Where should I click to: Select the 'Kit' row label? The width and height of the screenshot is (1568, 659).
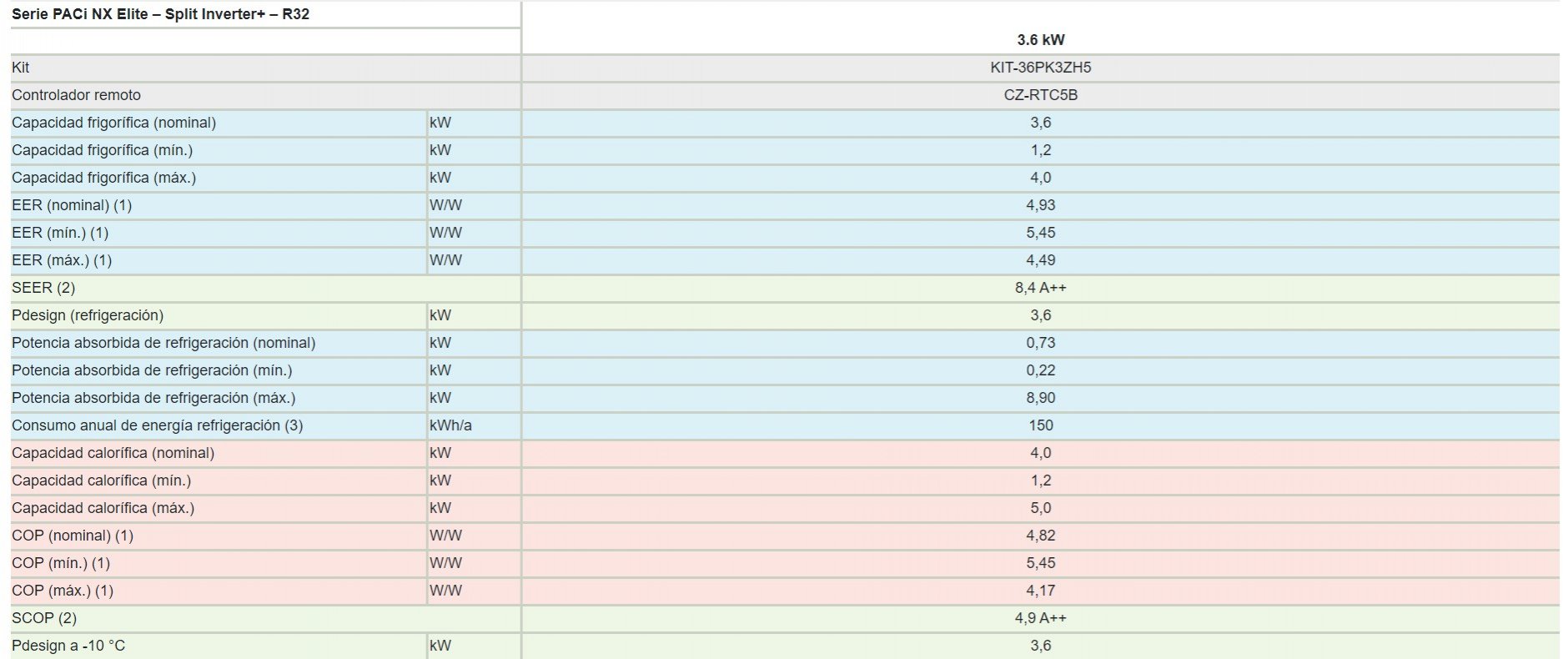click(21, 68)
